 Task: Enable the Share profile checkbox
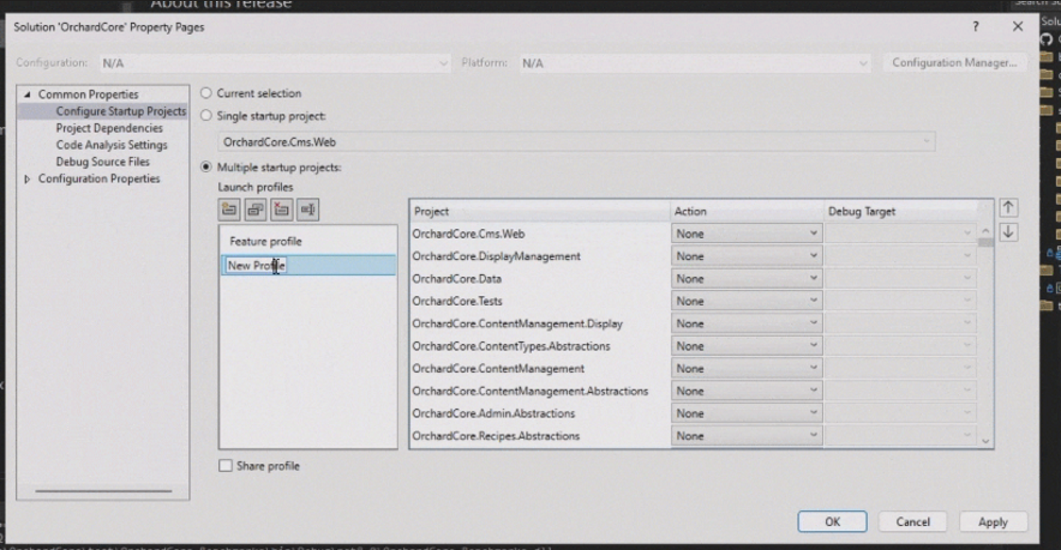point(225,465)
